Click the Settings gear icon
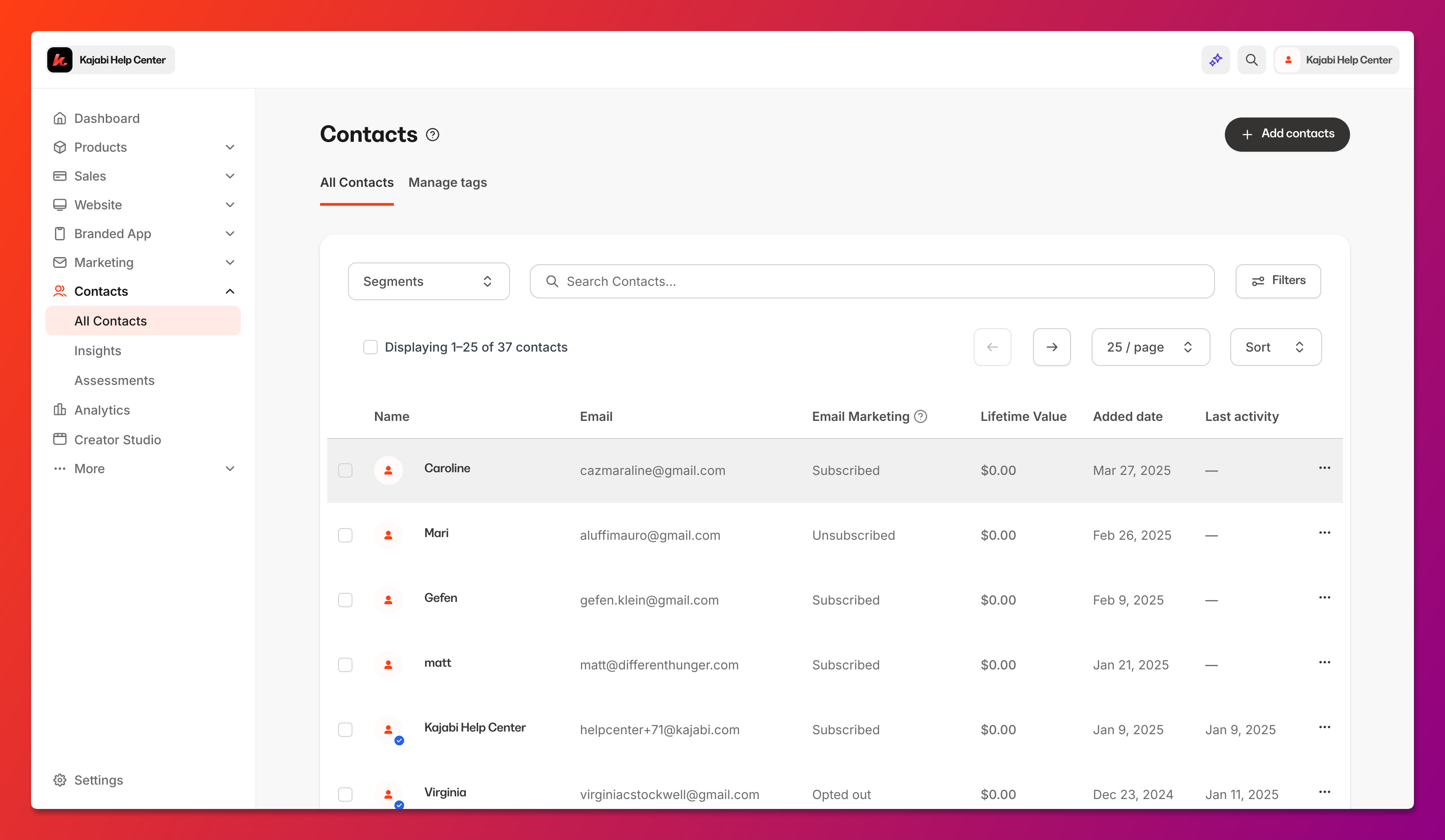 (x=59, y=780)
